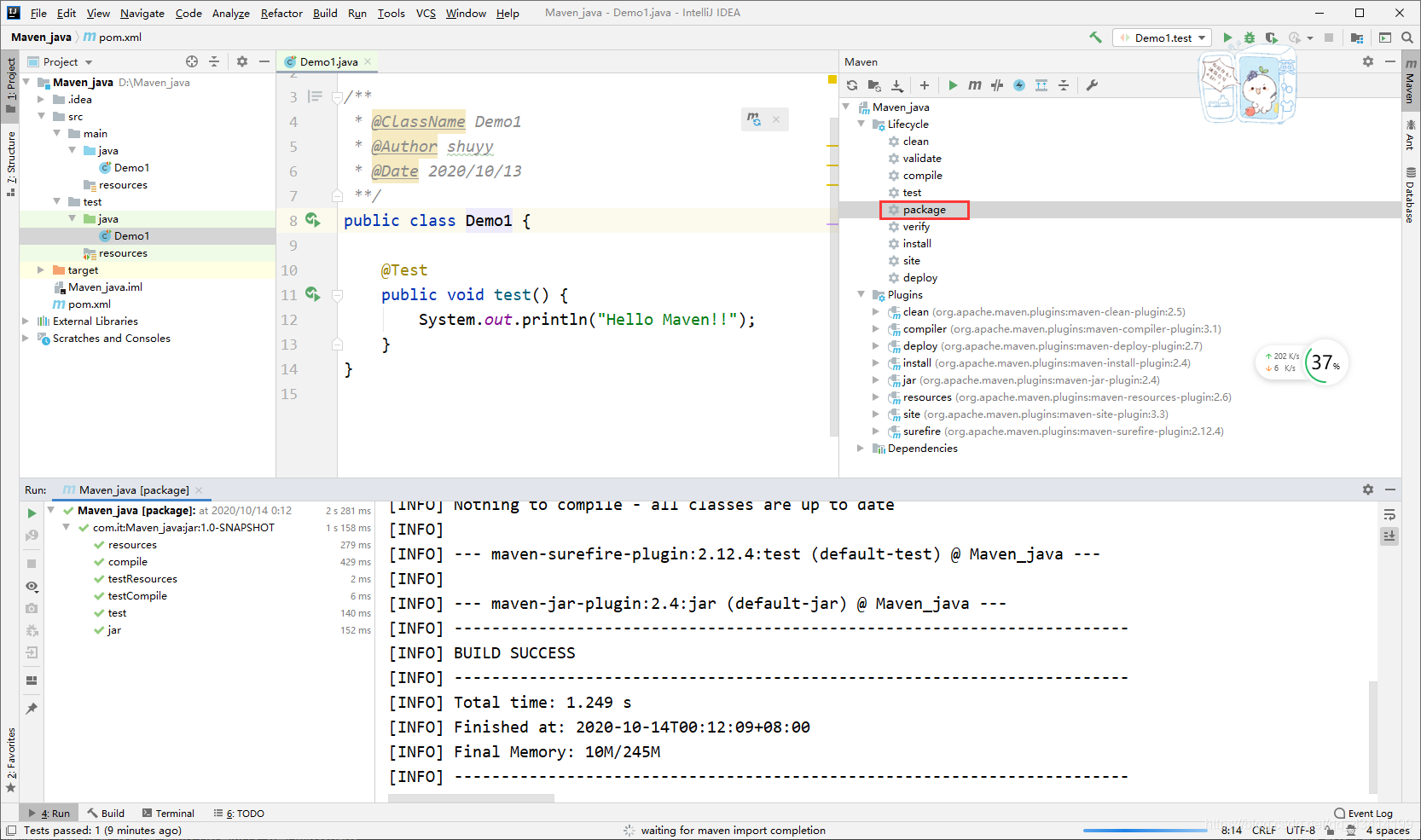This screenshot has width=1421, height=840.
Task: Expand the surefire plugin node
Action: (876, 431)
